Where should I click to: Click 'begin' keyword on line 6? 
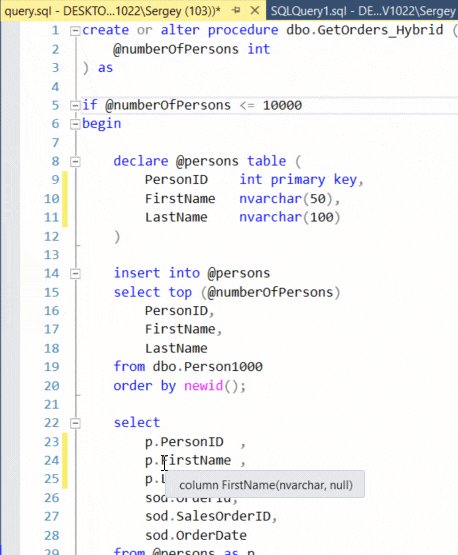102,124
